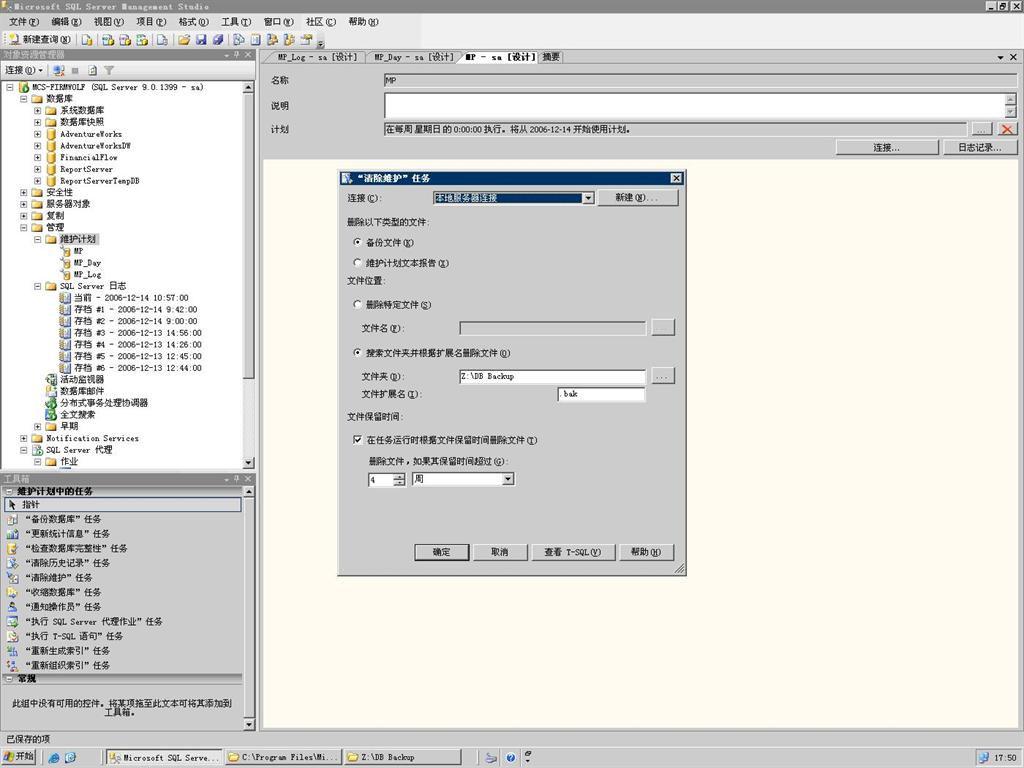The image size is (1024, 768).
Task: Click the refresh icon in Object Explorer toolbar
Action: click(x=93, y=70)
